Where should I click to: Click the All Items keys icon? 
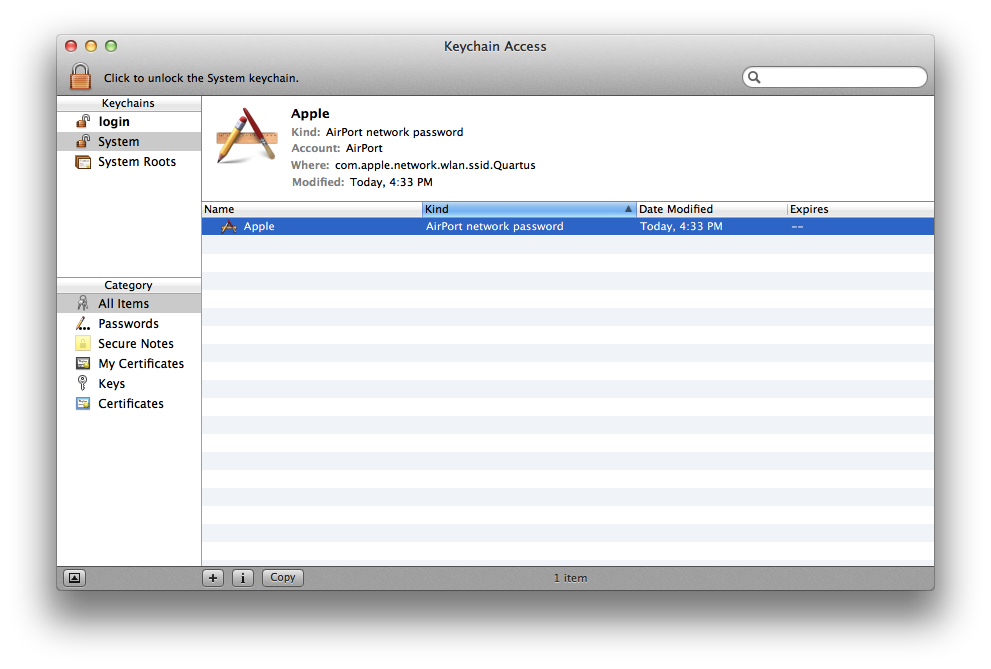[x=83, y=303]
